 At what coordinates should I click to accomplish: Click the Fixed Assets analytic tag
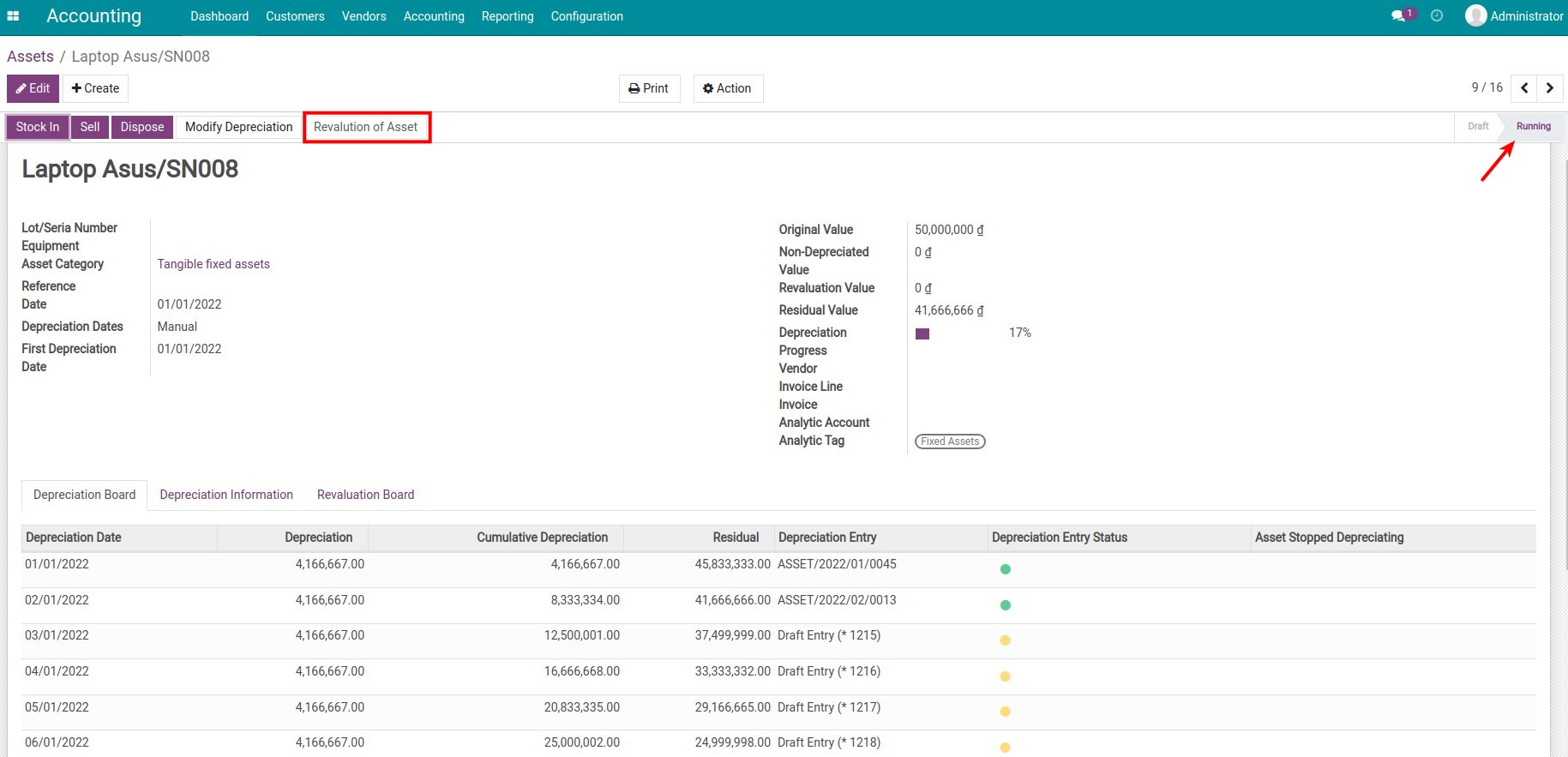tap(950, 442)
